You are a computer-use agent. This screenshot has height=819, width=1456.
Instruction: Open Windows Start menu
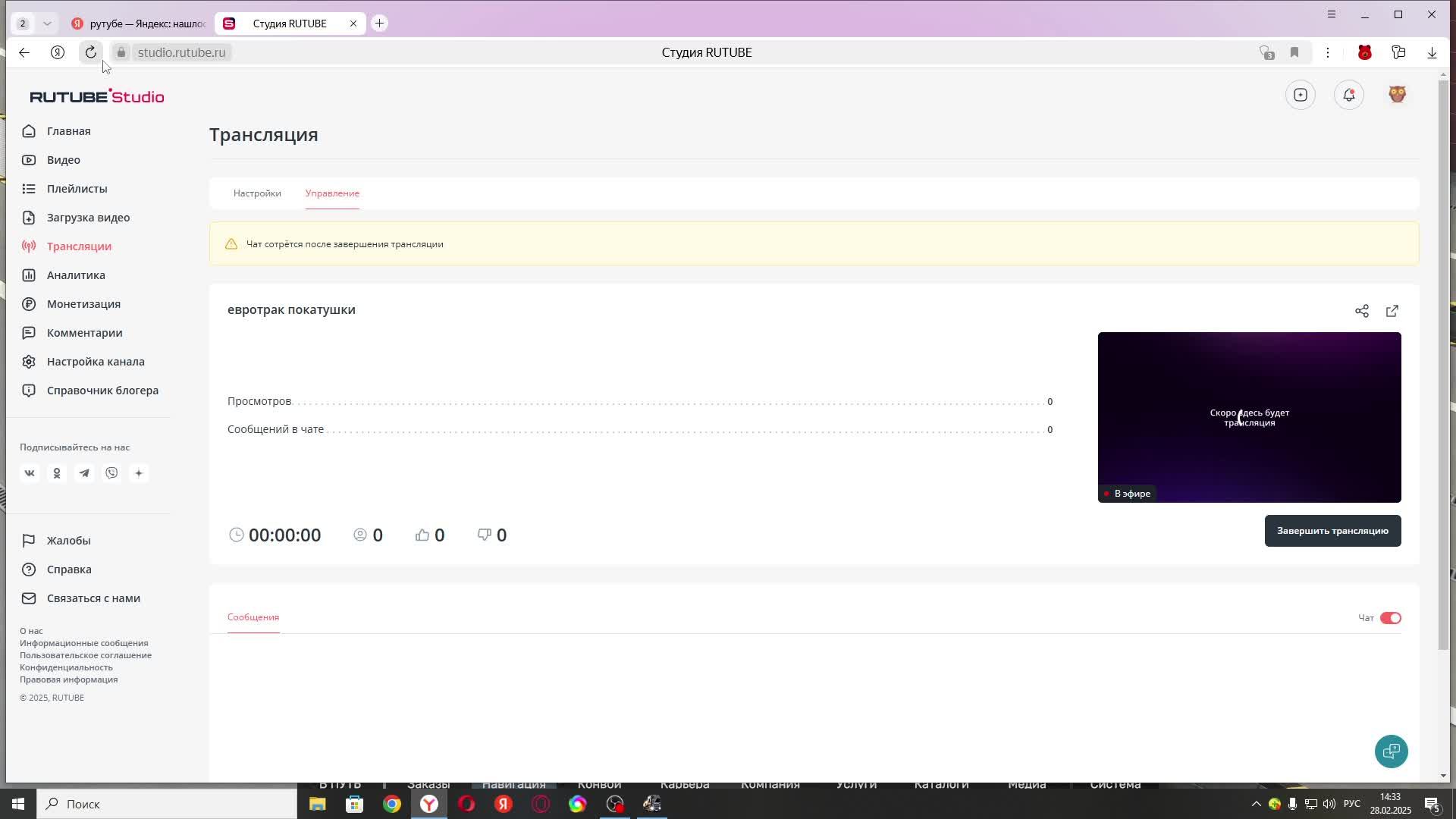pos(18,804)
